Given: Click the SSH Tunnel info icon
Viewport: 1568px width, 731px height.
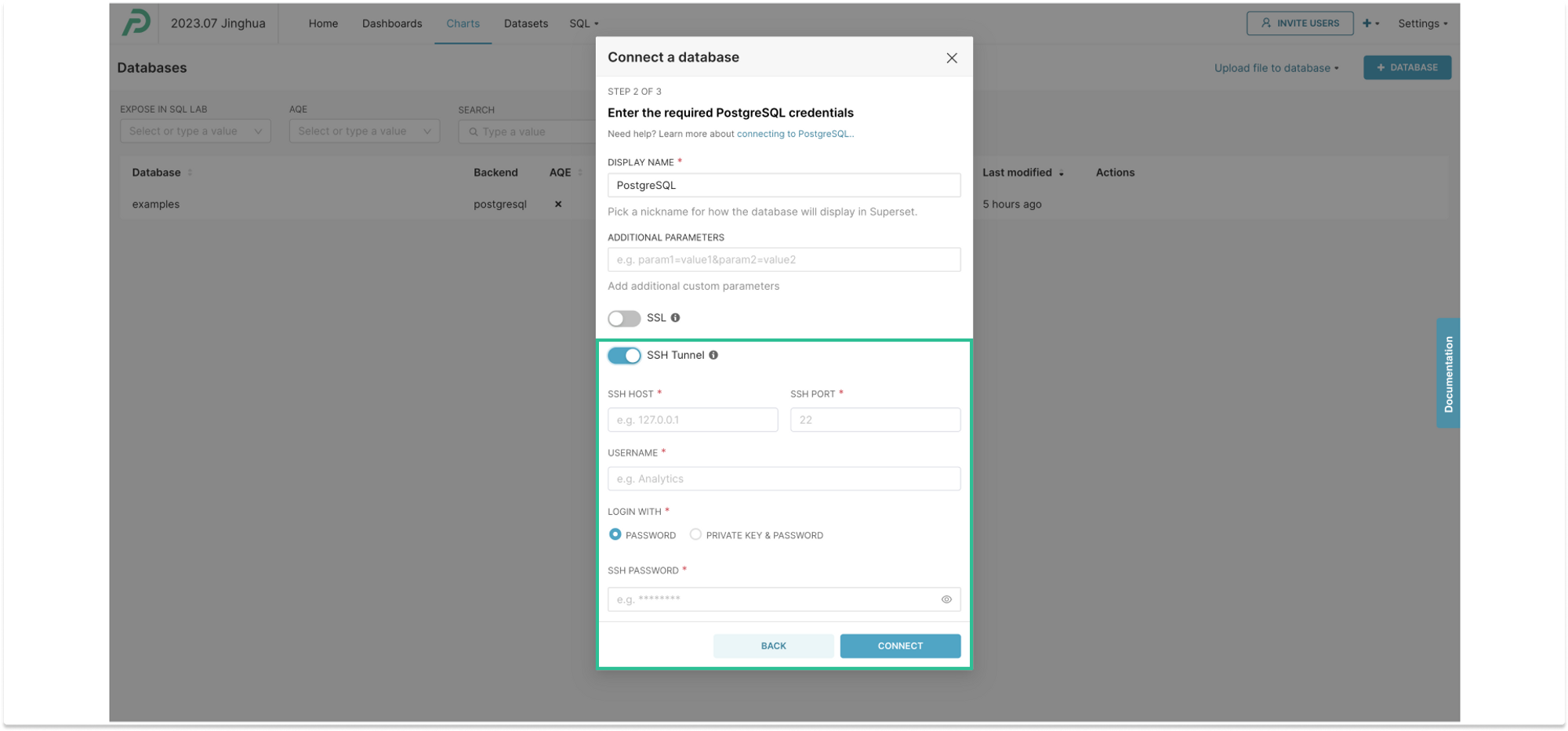Looking at the screenshot, I should pyautogui.click(x=713, y=356).
